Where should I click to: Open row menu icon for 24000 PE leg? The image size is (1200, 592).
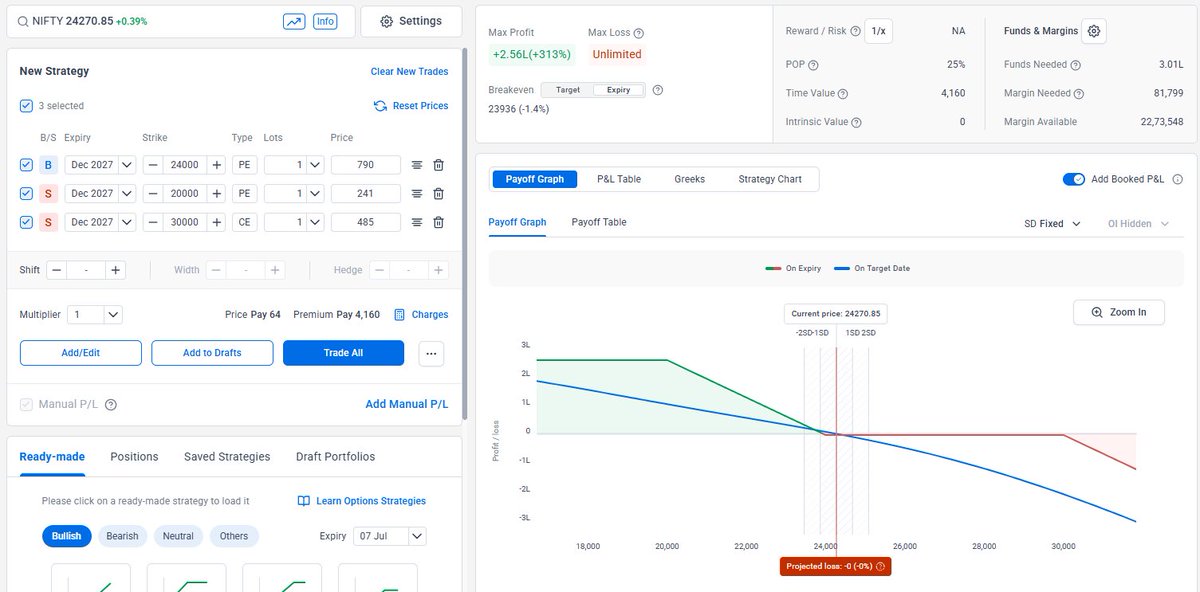pyautogui.click(x=417, y=165)
